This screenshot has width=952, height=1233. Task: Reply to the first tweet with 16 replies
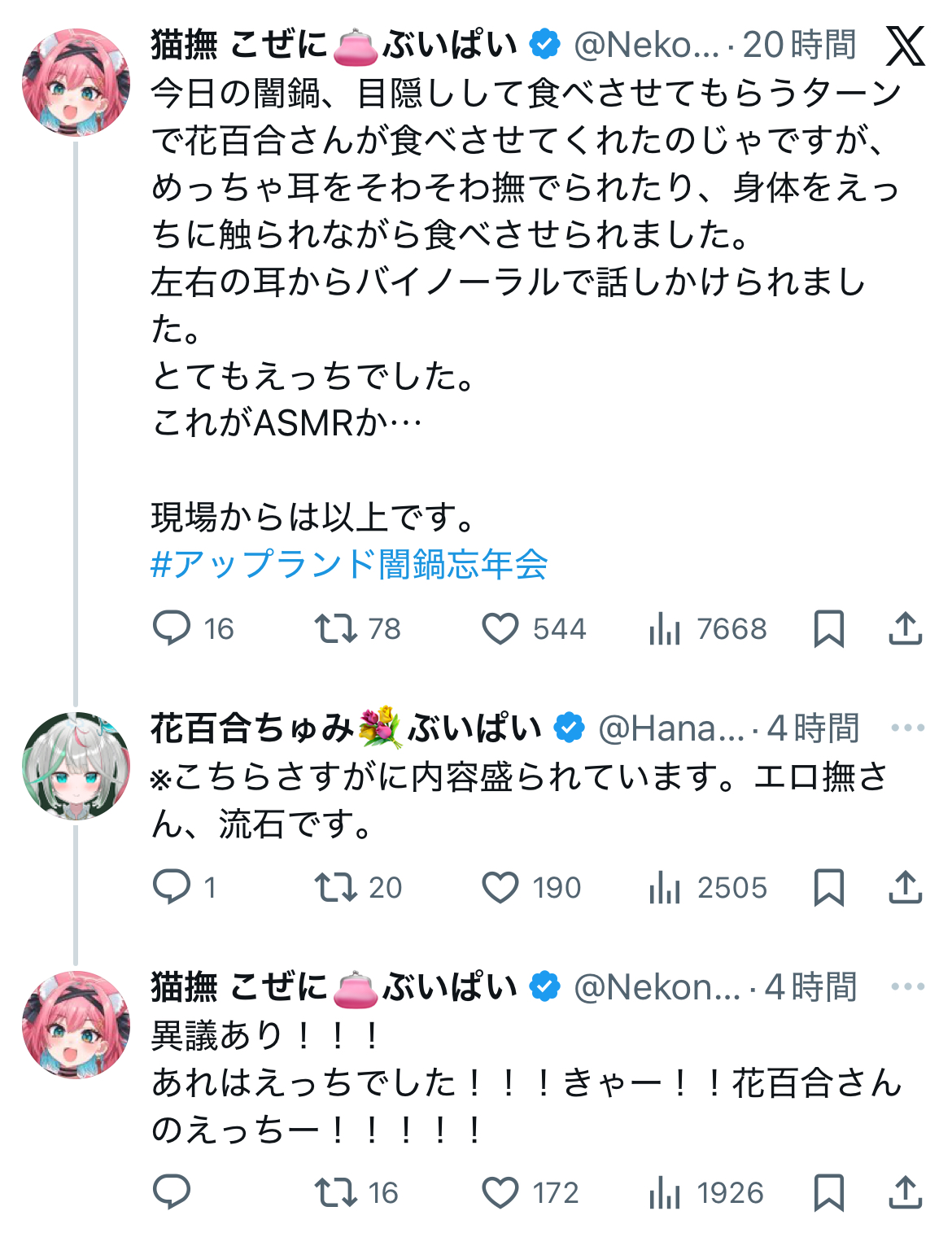pos(172,628)
